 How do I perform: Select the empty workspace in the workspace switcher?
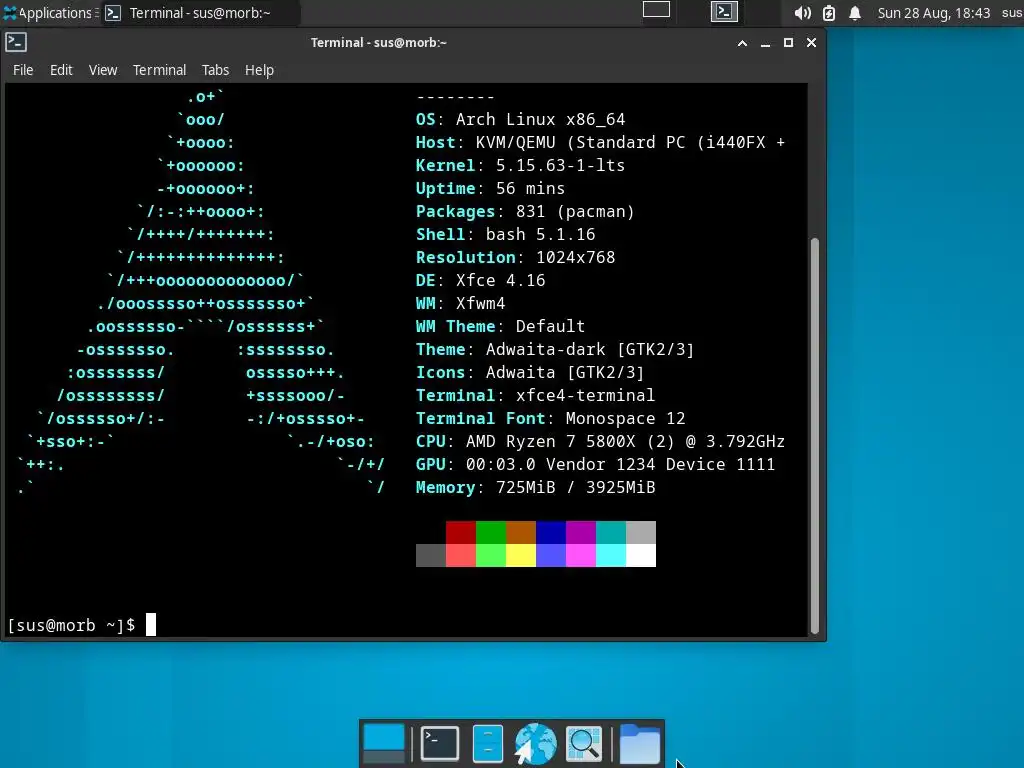tap(656, 10)
